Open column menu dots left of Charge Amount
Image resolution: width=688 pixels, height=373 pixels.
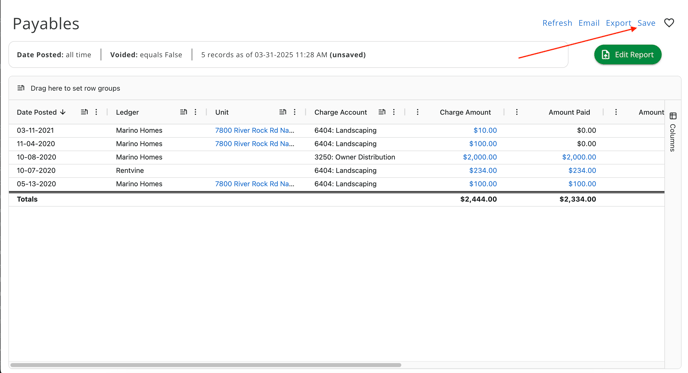(417, 112)
